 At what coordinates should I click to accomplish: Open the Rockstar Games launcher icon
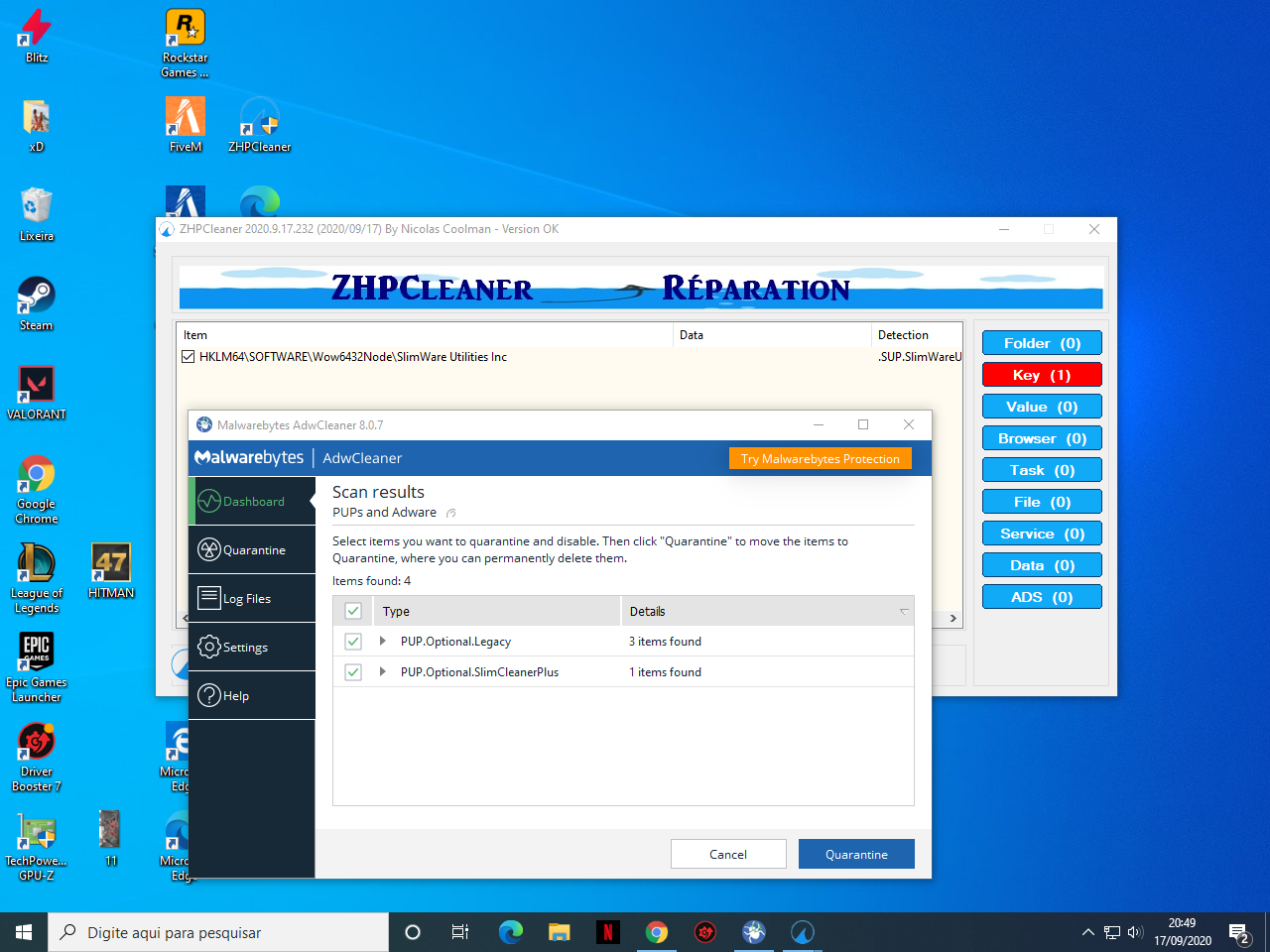pyautogui.click(x=186, y=43)
